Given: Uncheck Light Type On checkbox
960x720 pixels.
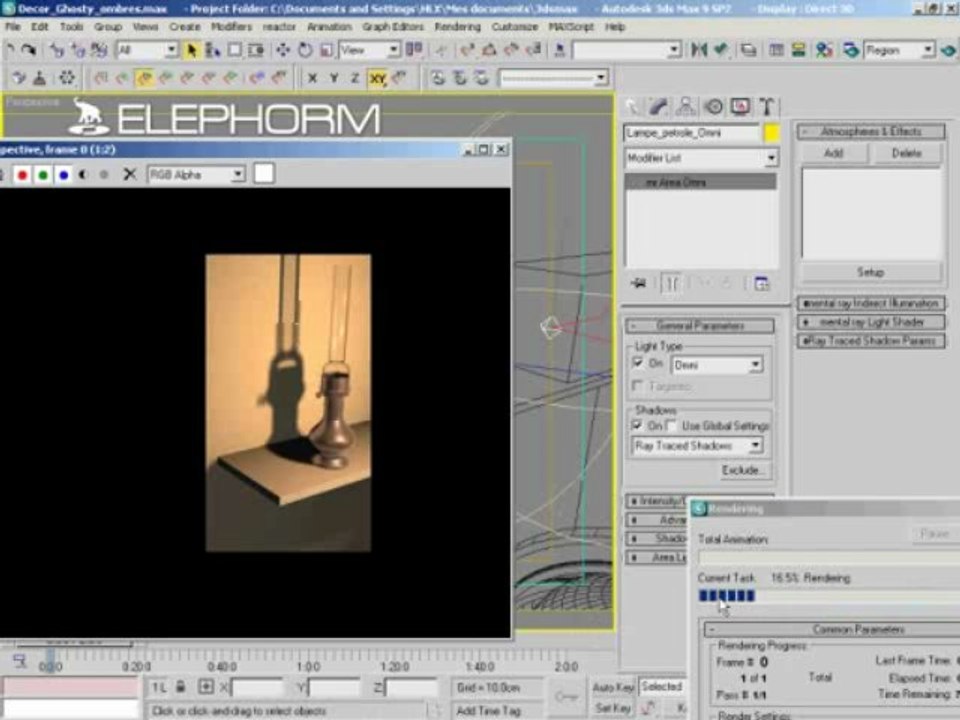Looking at the screenshot, I should pyautogui.click(x=638, y=363).
